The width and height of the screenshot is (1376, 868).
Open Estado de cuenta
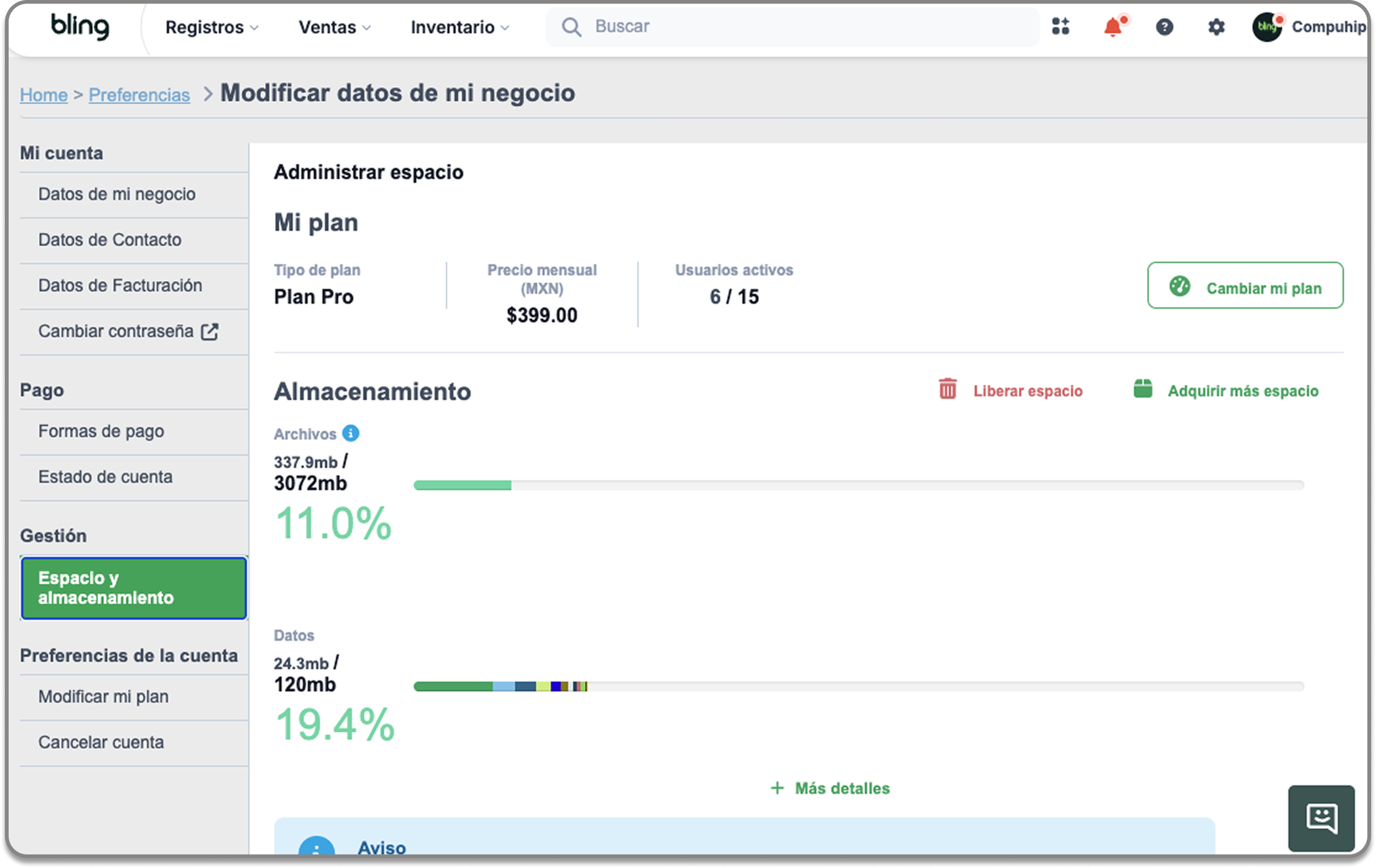tap(134, 477)
